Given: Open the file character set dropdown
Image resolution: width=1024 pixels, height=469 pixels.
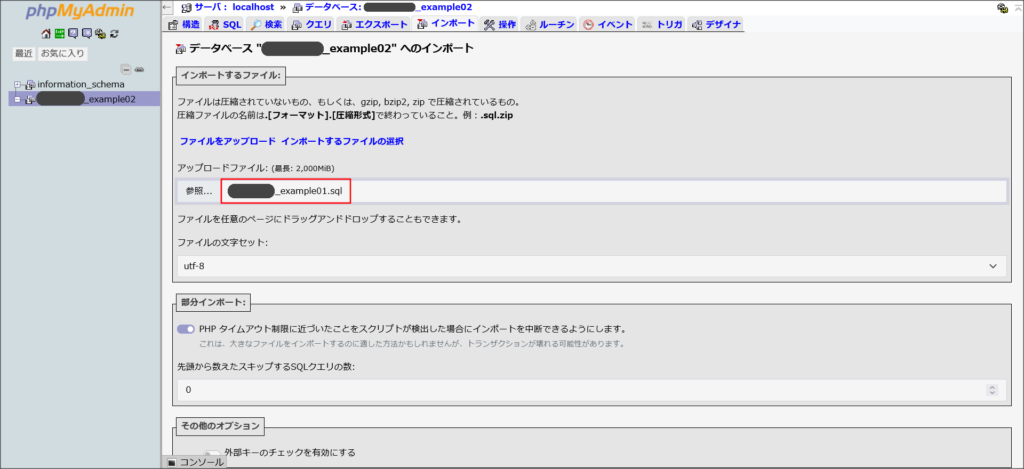Looking at the screenshot, I should pos(592,267).
